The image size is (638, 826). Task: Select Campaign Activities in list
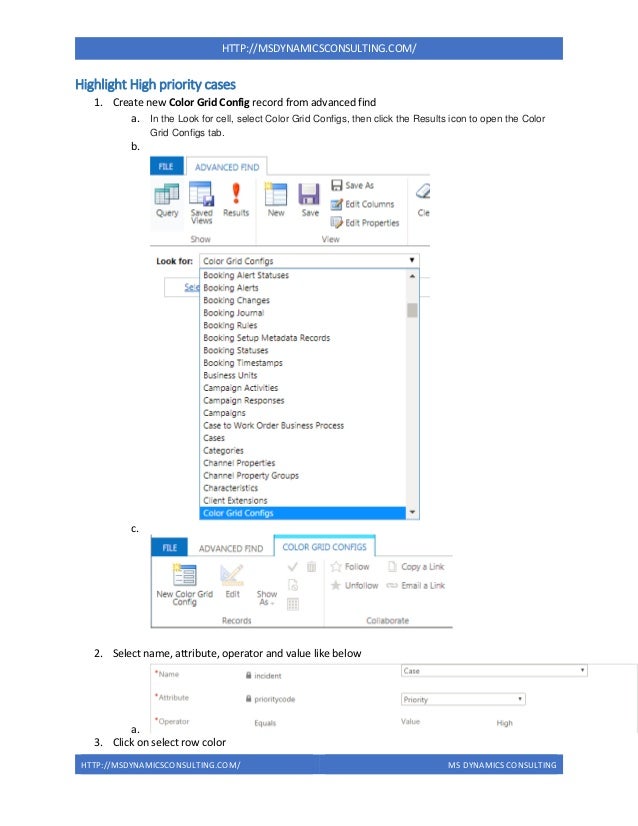pos(240,388)
